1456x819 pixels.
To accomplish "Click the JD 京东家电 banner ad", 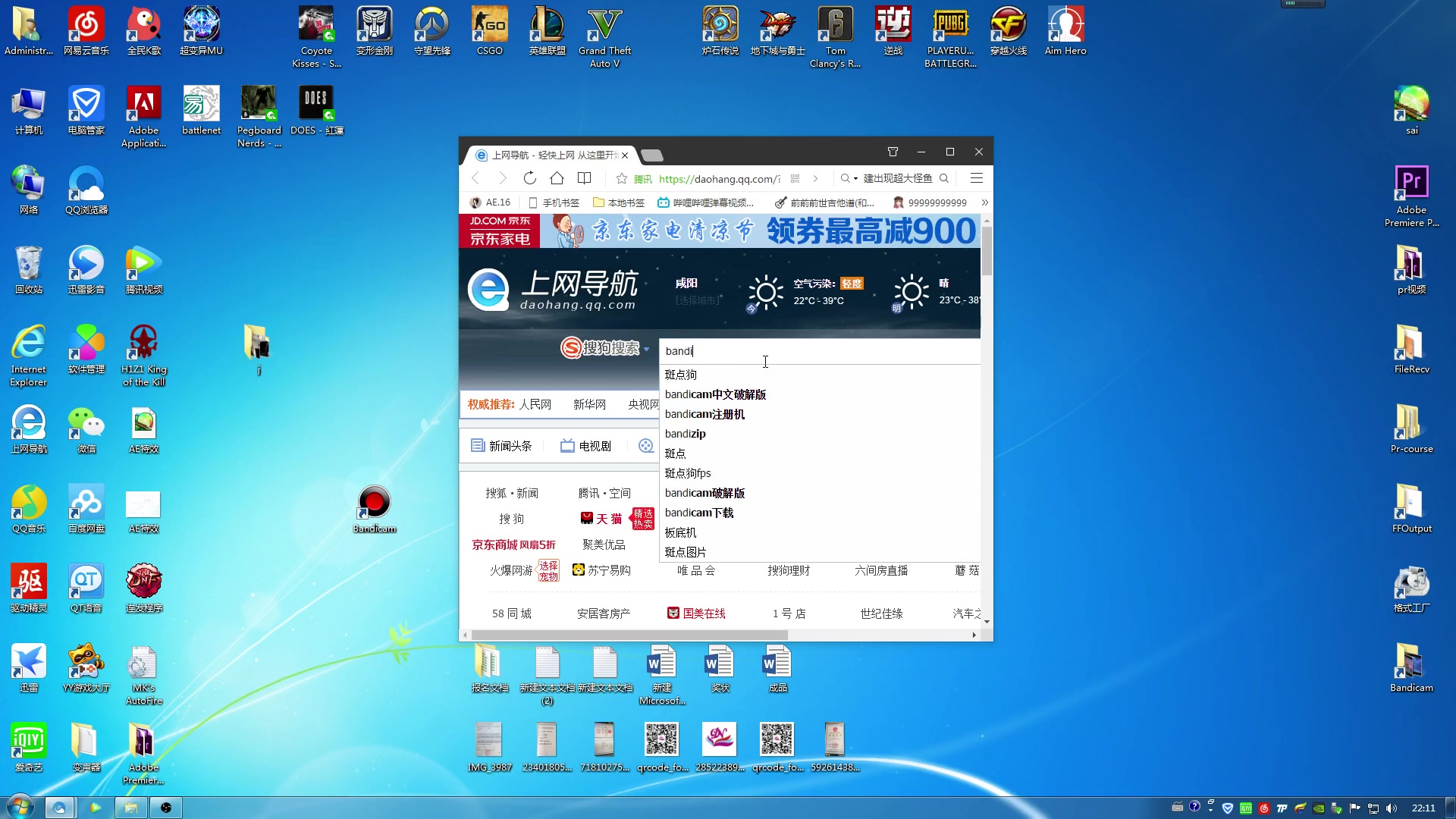I will [x=720, y=231].
